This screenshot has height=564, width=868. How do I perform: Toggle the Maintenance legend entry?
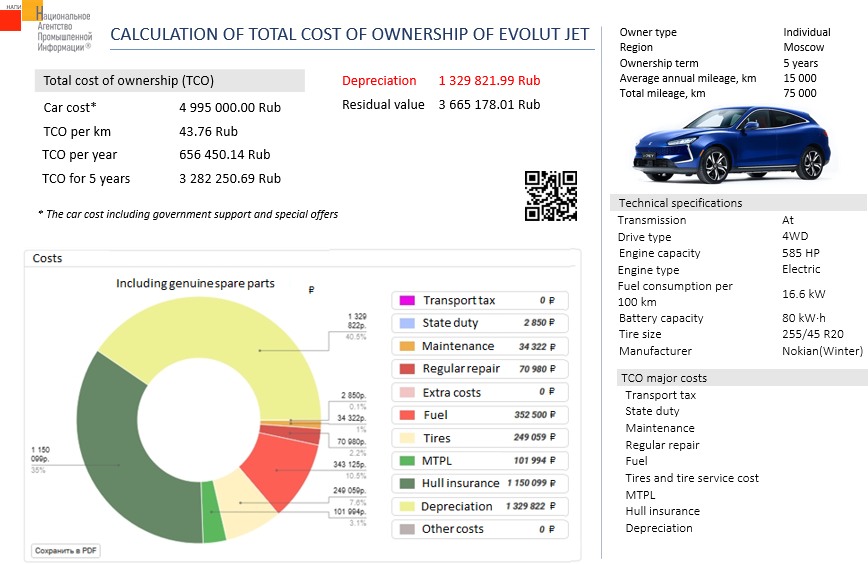pyautogui.click(x=479, y=346)
